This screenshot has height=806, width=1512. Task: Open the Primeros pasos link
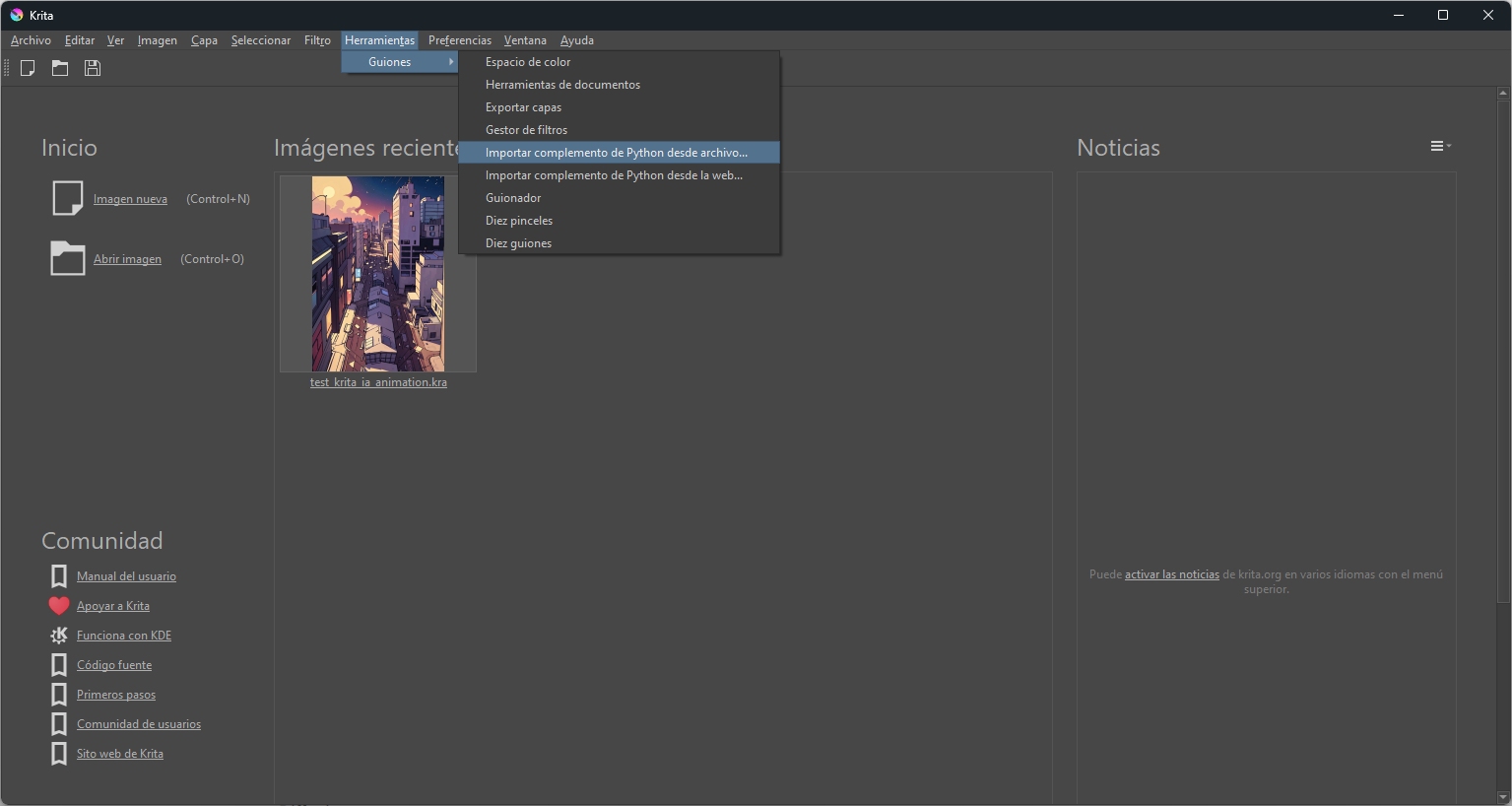click(116, 695)
